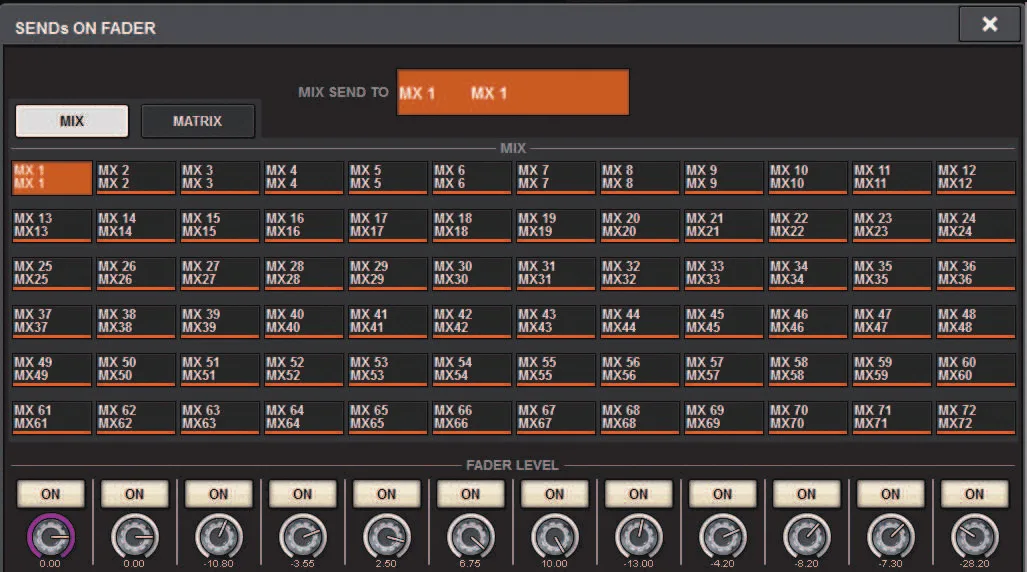The width and height of the screenshot is (1027, 572).
Task: Toggle the ON button above the -4.20 knob
Action: pyautogui.click(x=722, y=494)
